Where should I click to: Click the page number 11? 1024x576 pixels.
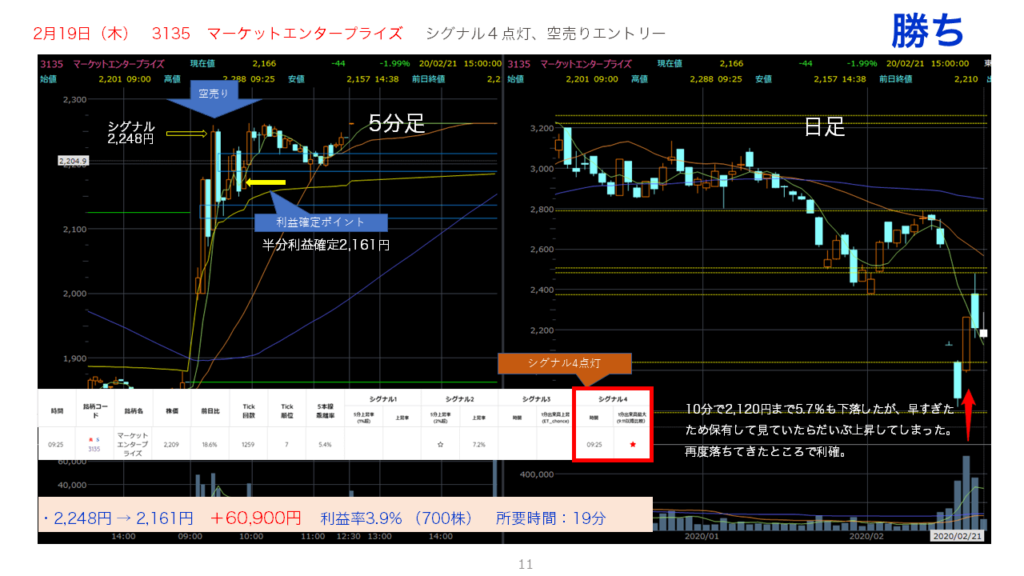526,564
